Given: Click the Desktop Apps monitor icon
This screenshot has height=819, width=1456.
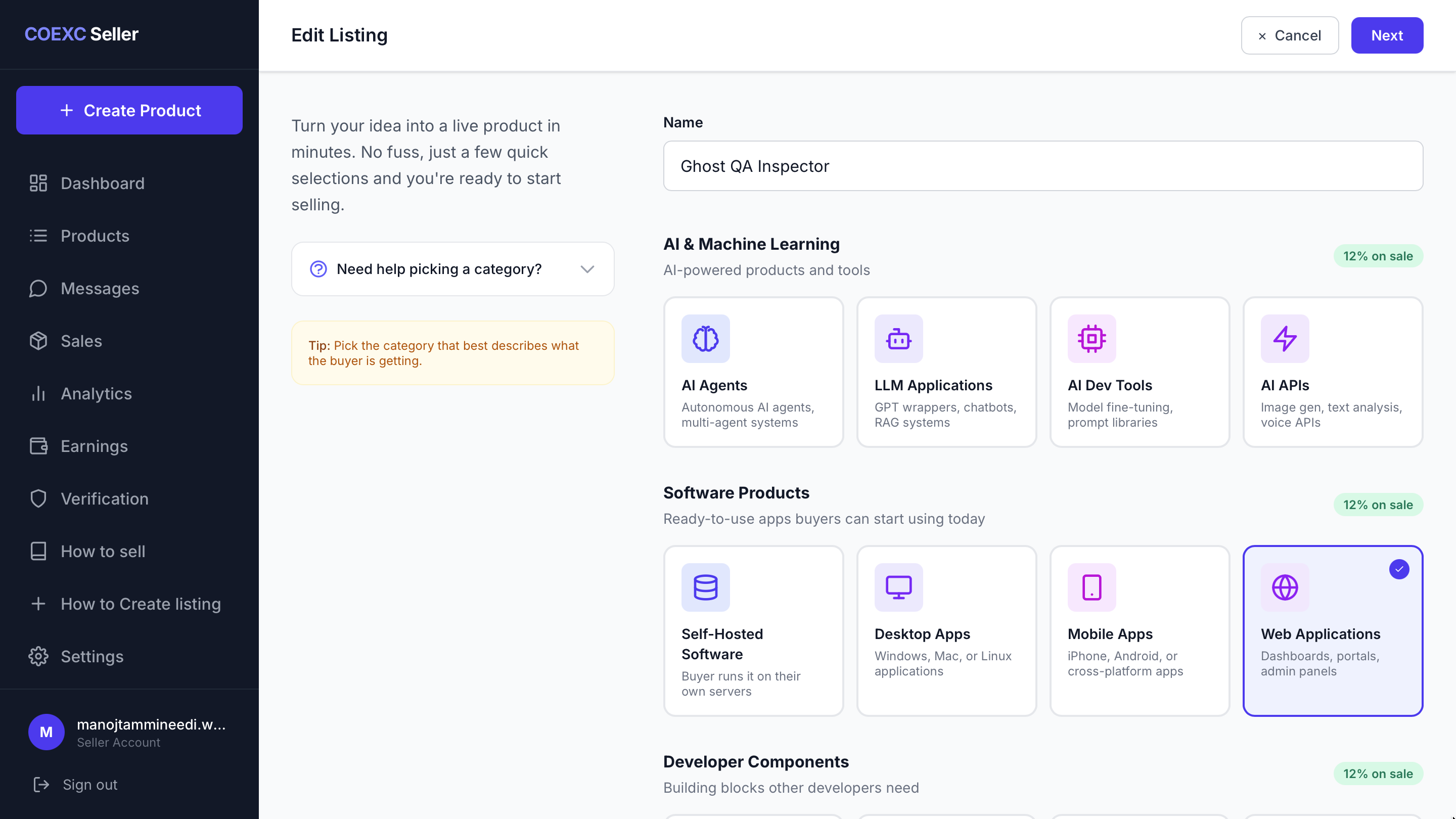Looking at the screenshot, I should 898,587.
